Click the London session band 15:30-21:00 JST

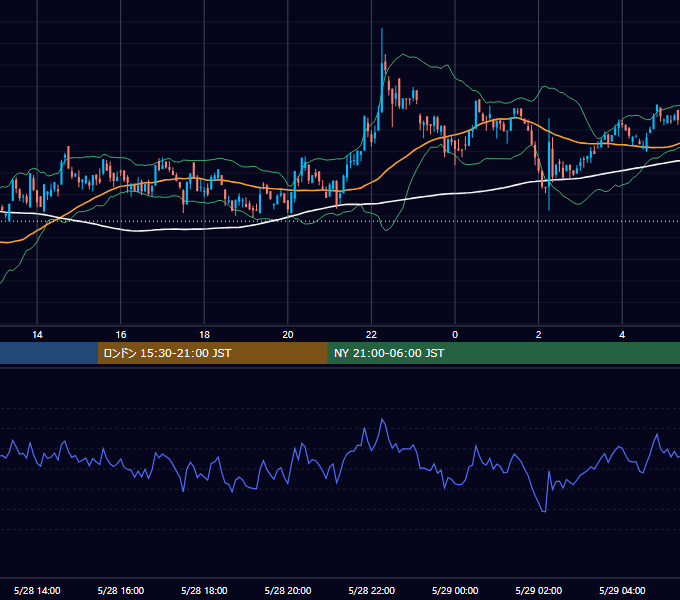tap(212, 353)
